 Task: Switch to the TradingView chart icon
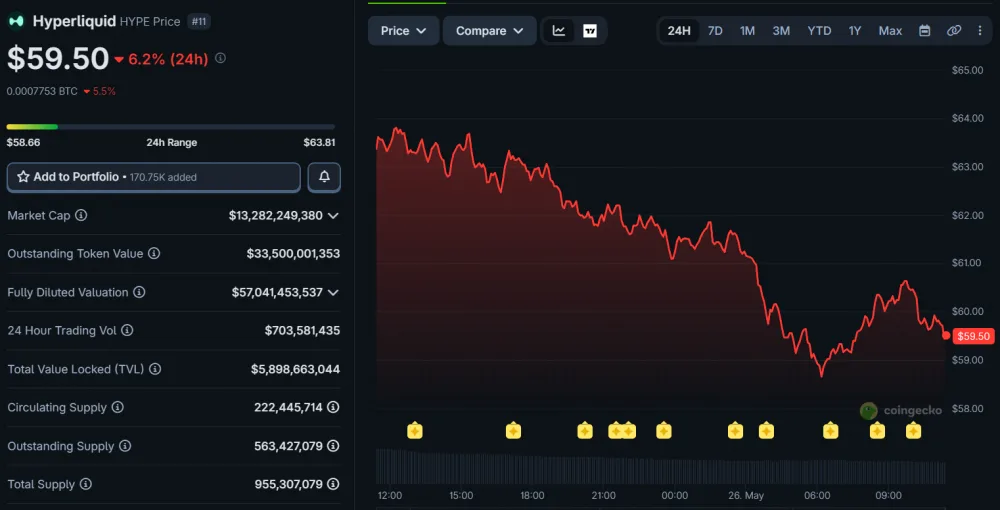pos(590,31)
